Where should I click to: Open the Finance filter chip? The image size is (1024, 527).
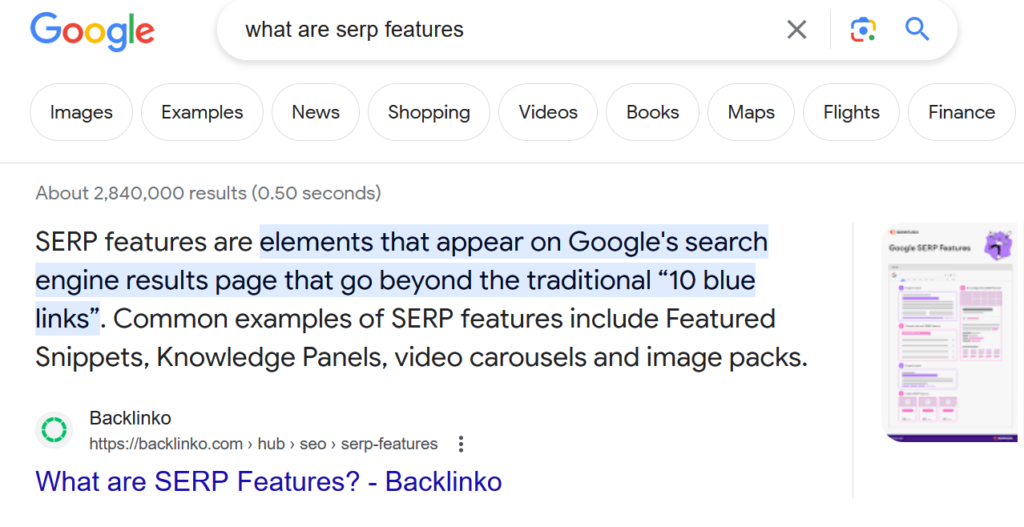pos(961,112)
